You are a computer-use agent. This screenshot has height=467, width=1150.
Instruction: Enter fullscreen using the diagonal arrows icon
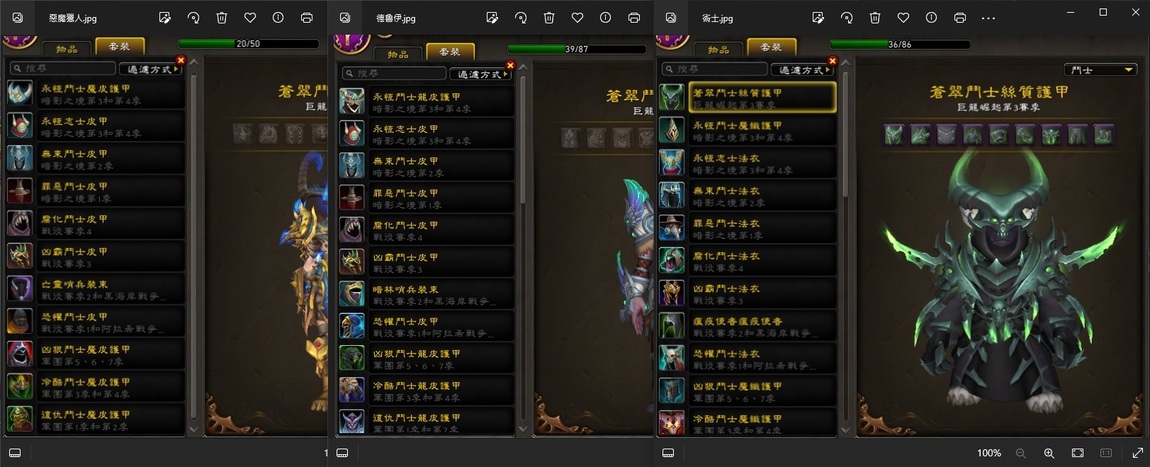click(x=1138, y=453)
